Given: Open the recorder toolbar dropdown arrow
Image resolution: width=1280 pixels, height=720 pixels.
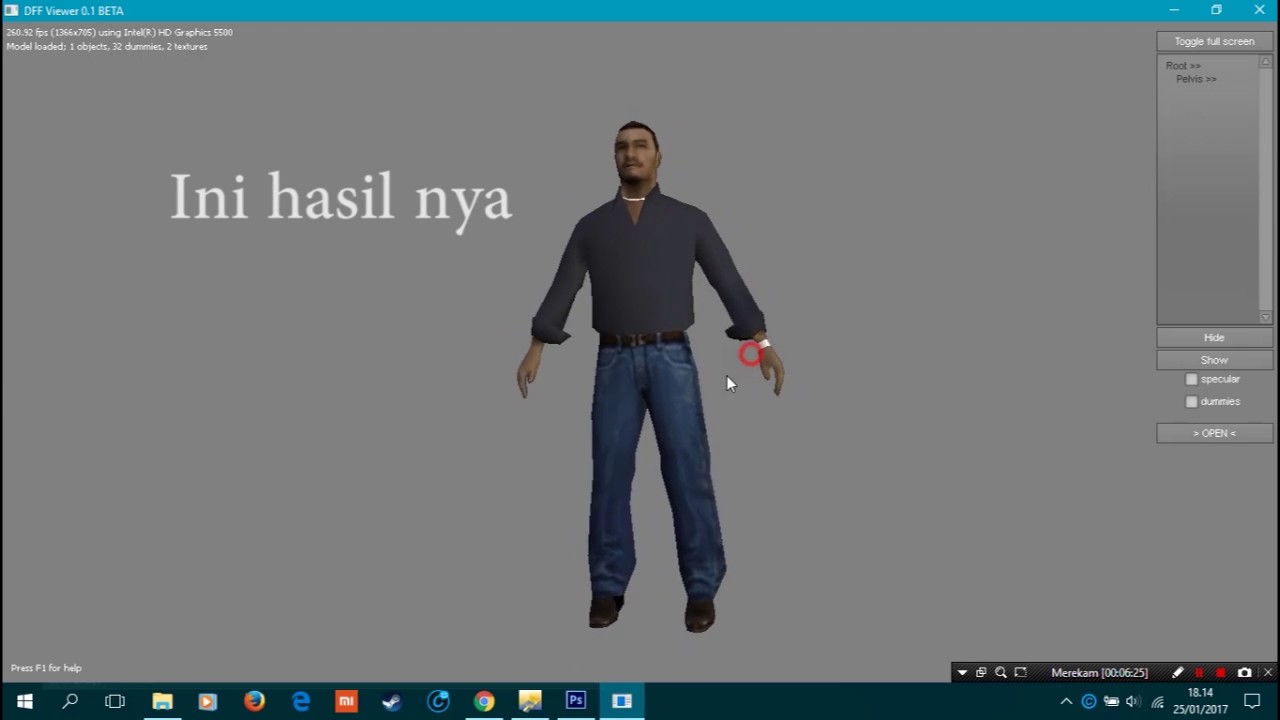Looking at the screenshot, I should 962,673.
